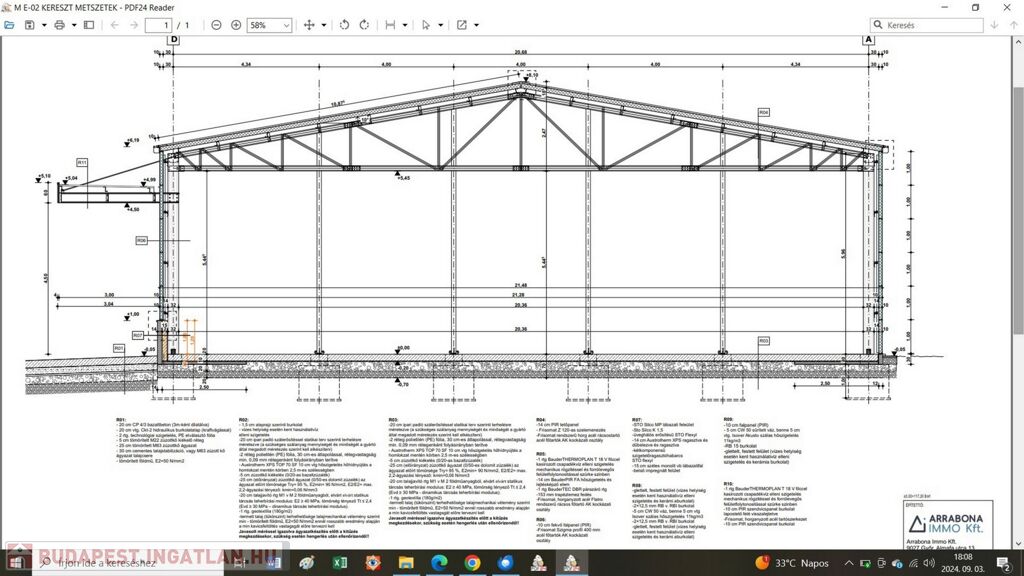Toggle the sidebar panel

[90, 25]
